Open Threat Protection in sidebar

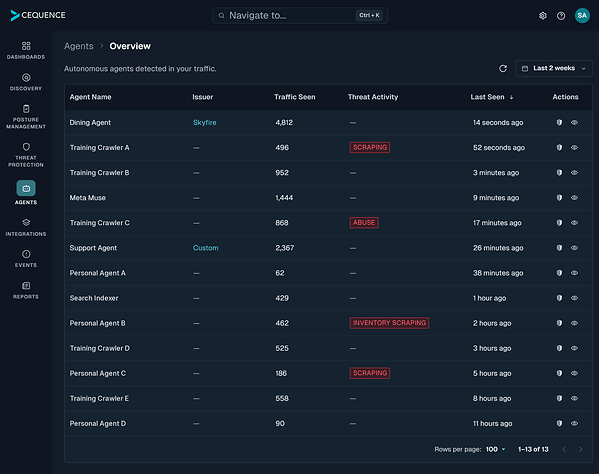pyautogui.click(x=26, y=155)
